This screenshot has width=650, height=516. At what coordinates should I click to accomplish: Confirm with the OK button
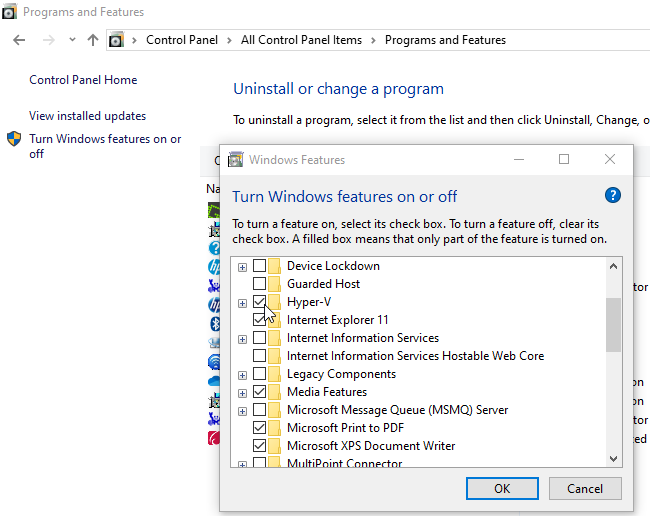click(x=502, y=489)
